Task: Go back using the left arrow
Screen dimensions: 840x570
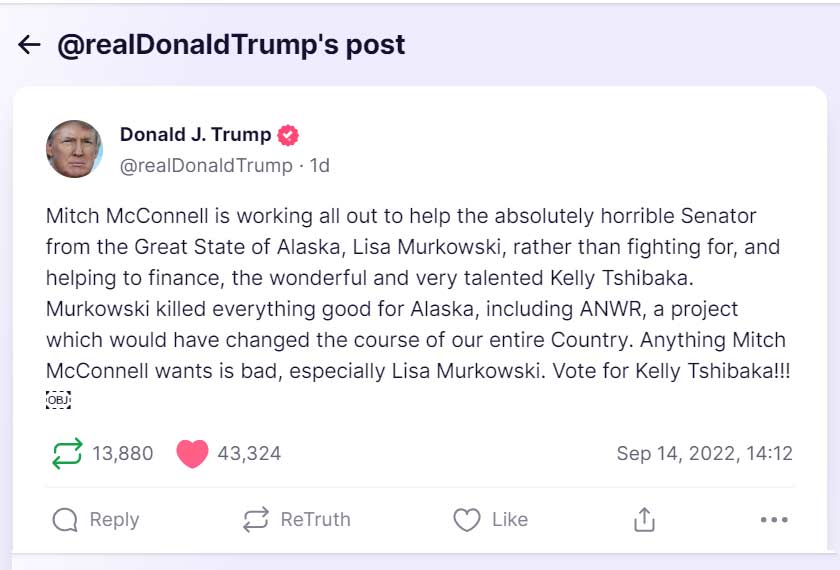Action: [x=29, y=44]
